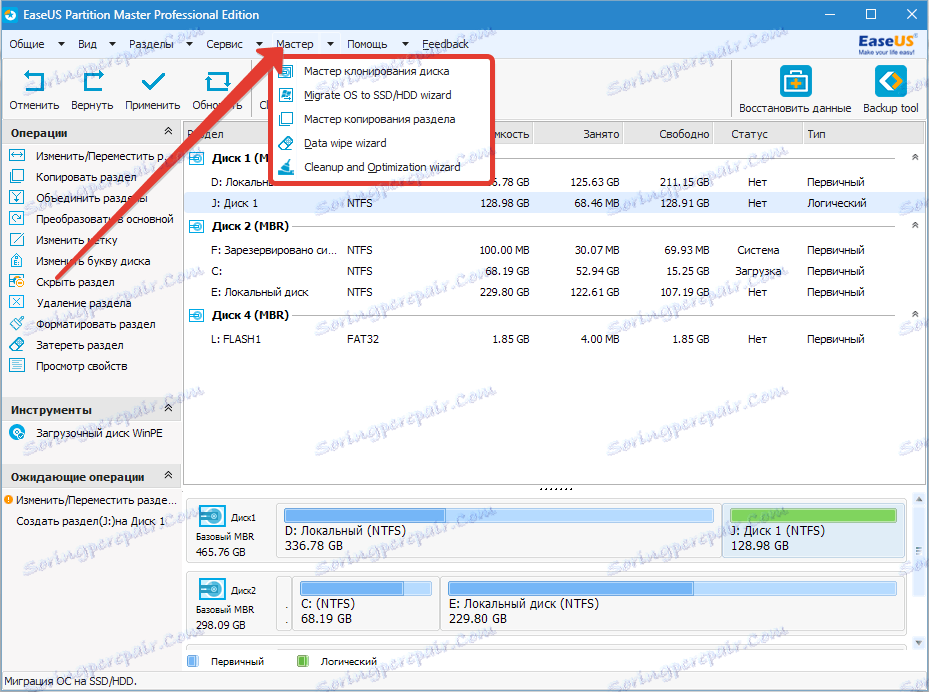The height and width of the screenshot is (692, 929).
Task: Click the Диск2 Базовый MBR disk icon
Action: 212,590
